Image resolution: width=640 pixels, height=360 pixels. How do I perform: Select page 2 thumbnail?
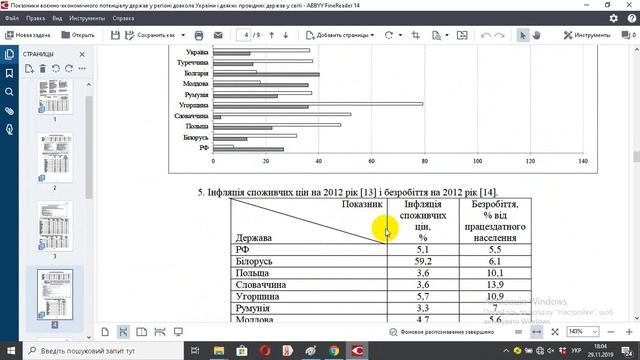tap(55, 158)
